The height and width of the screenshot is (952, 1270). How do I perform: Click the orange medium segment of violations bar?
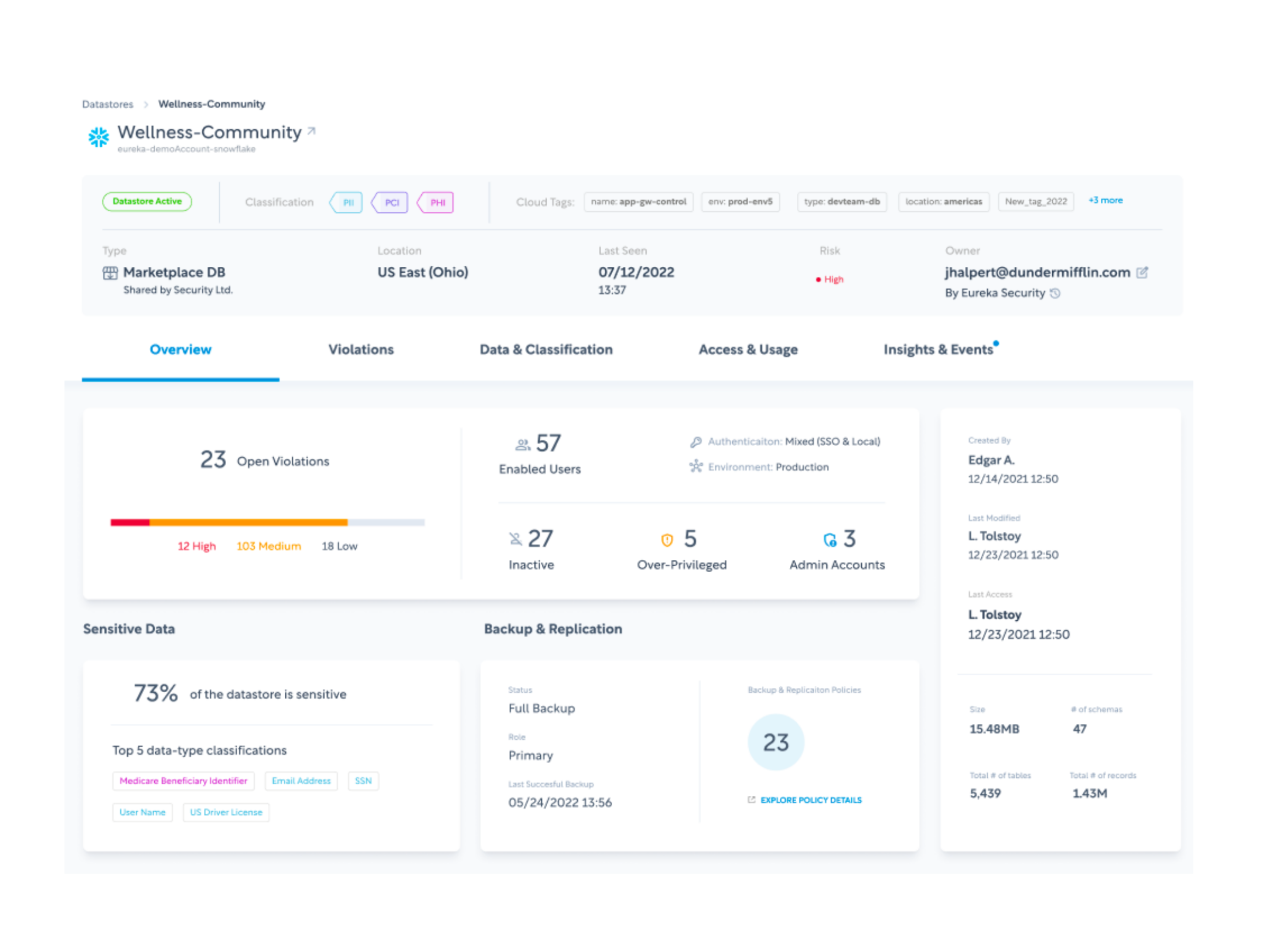tap(248, 522)
